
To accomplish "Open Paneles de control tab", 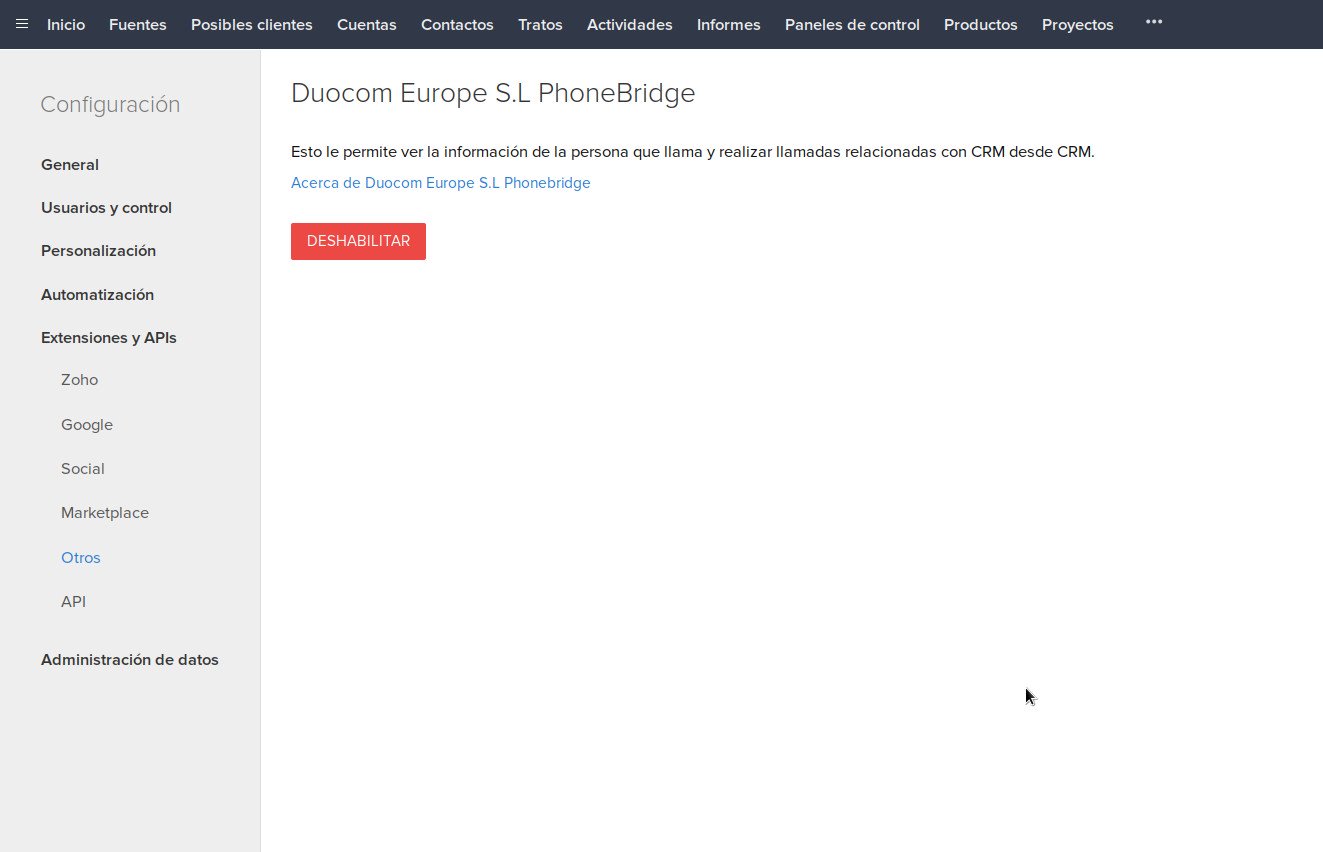I will (852, 25).
